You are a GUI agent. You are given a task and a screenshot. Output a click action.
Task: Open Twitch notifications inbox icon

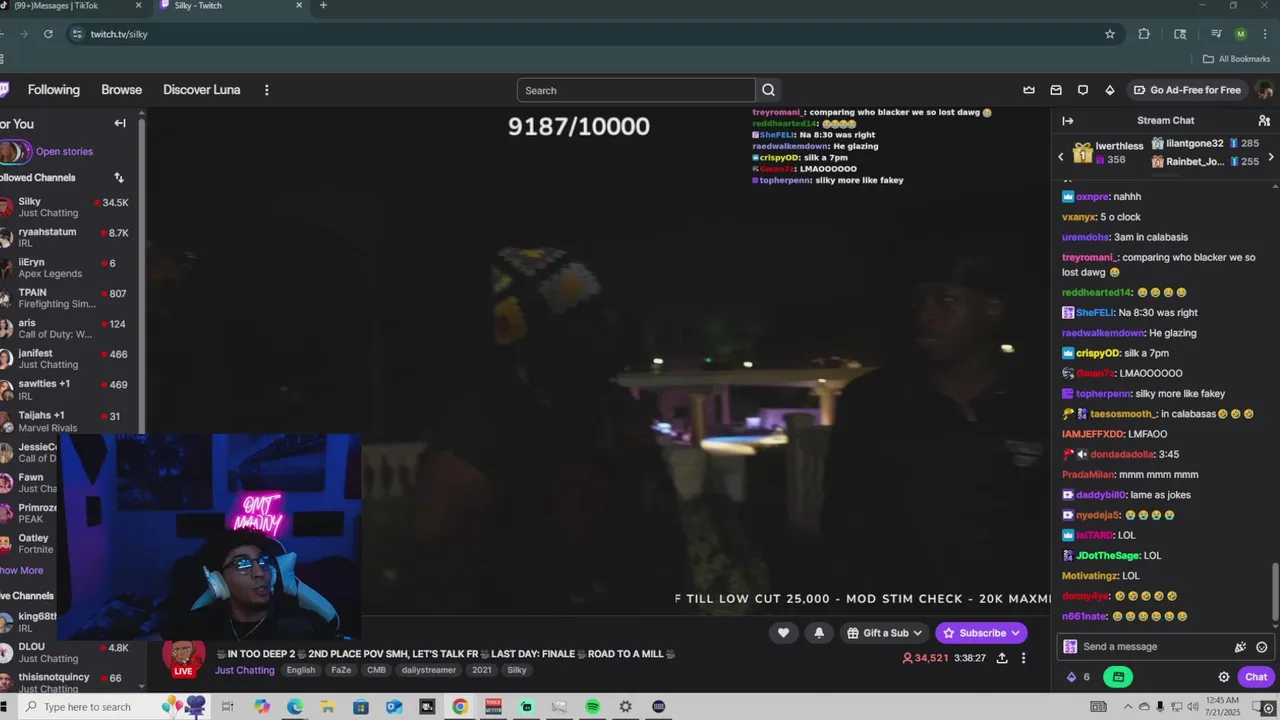[1056, 90]
